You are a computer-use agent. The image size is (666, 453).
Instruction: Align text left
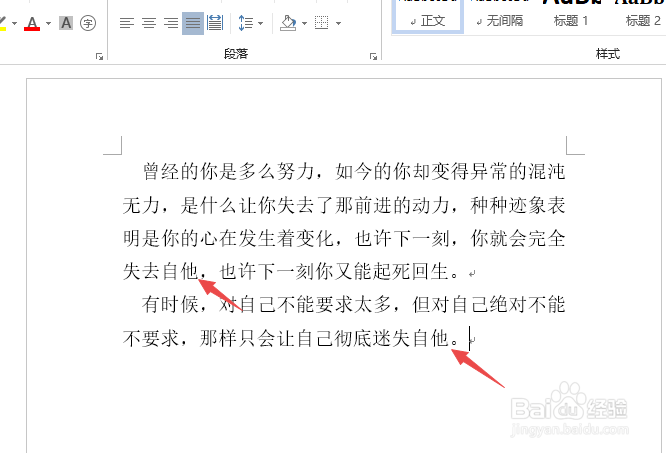pos(127,23)
